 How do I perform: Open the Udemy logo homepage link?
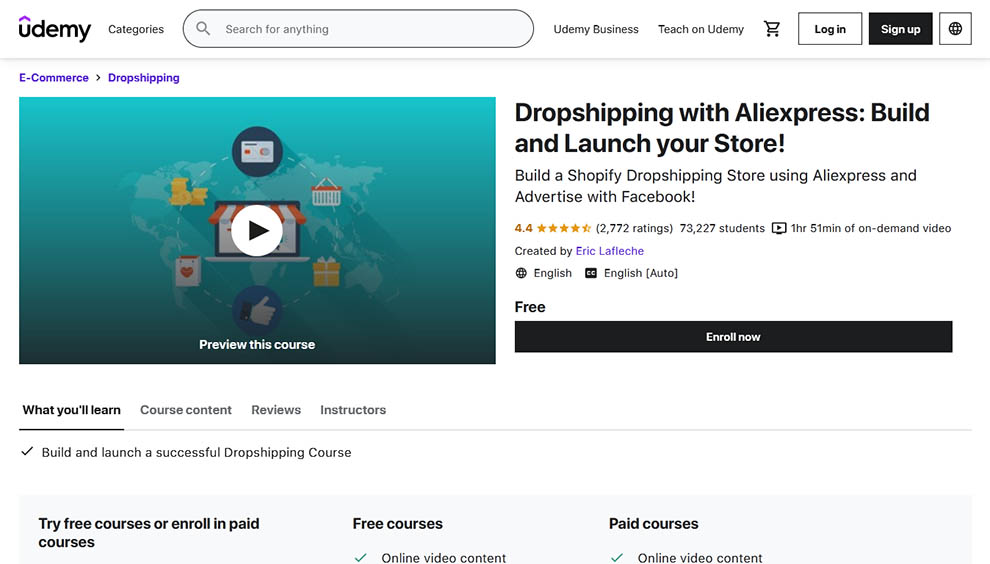55,28
